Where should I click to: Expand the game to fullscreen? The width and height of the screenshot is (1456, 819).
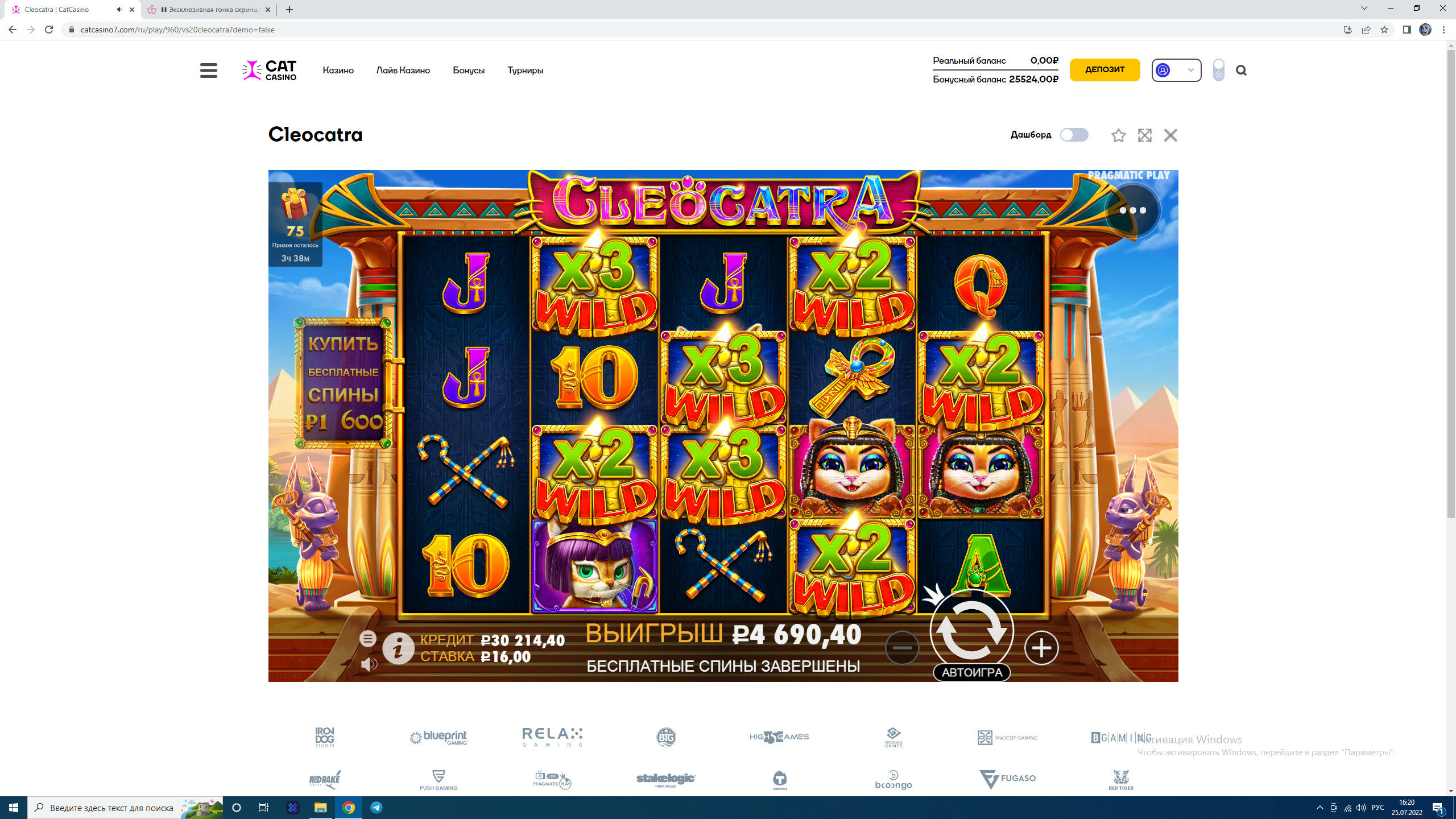point(1144,135)
